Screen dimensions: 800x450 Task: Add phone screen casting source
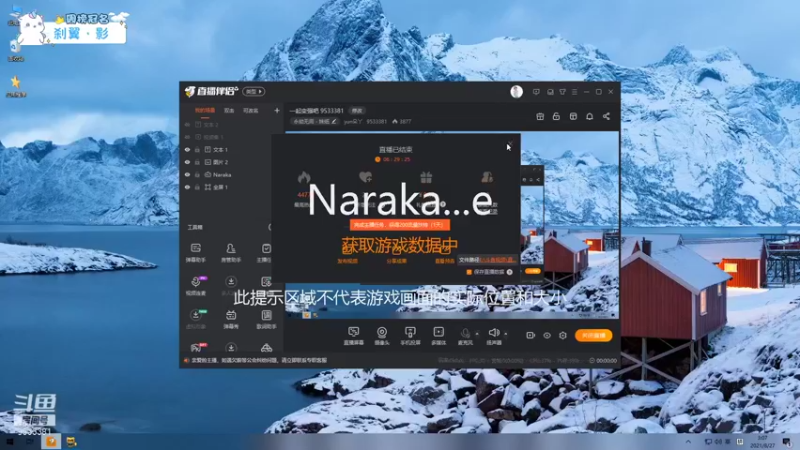410,336
